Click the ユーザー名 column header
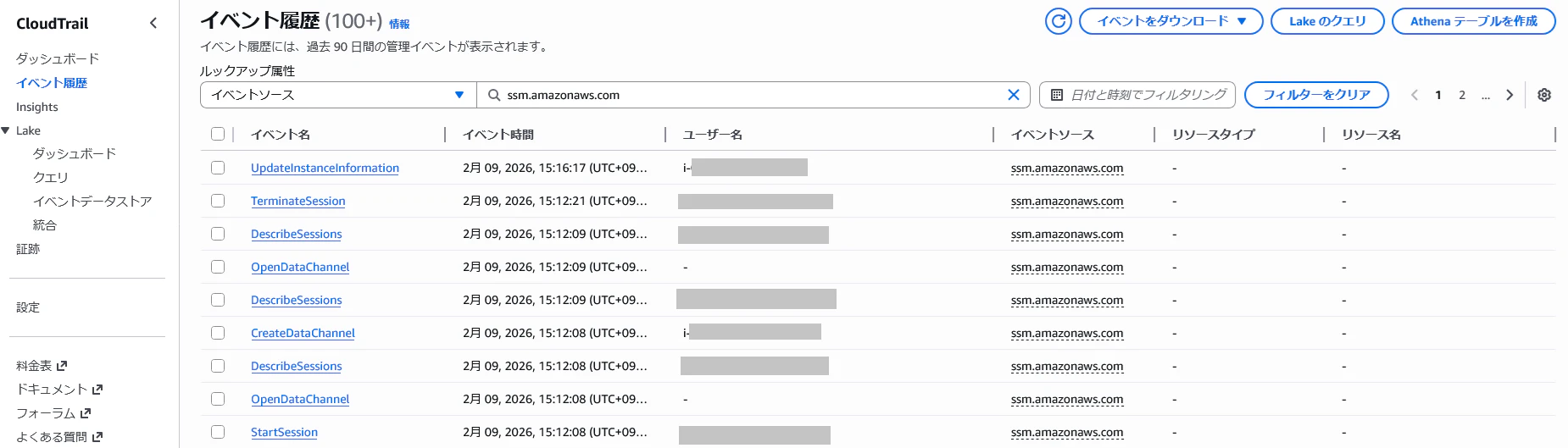 pyautogui.click(x=713, y=134)
